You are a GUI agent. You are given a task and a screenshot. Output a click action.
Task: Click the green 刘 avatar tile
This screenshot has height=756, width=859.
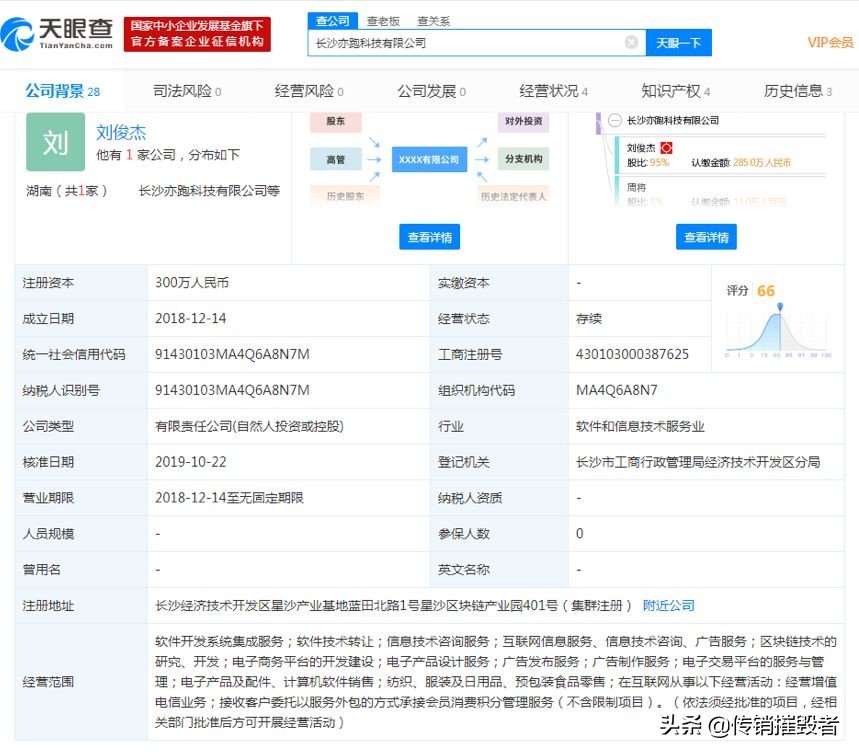[55, 142]
